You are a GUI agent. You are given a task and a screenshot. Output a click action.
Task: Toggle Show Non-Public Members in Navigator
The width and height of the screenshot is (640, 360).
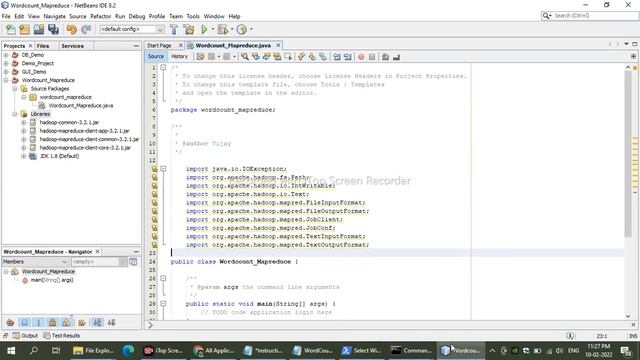click(x=53, y=323)
